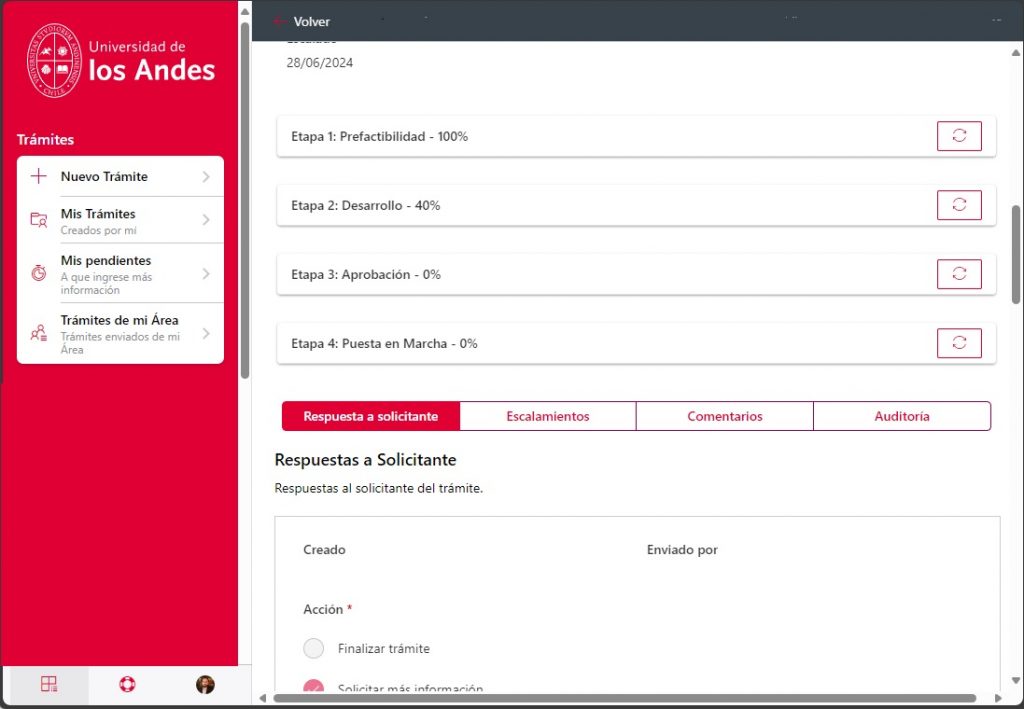Expand Mis pendientes chevron

pyautogui.click(x=206, y=274)
